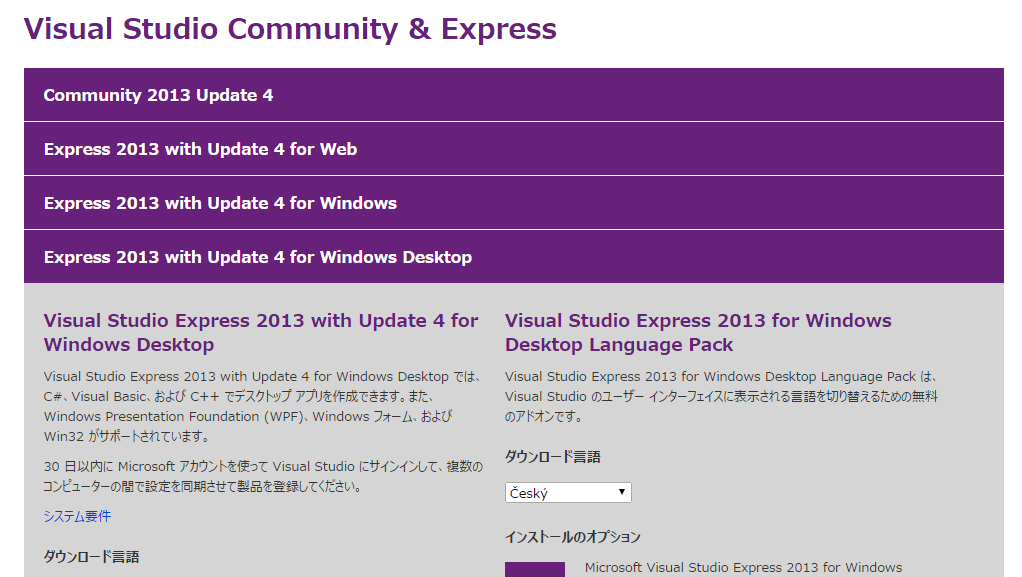
Task: Click the Microsoft Visual Studio Express 2013 for Windows text
Action: [x=743, y=567]
